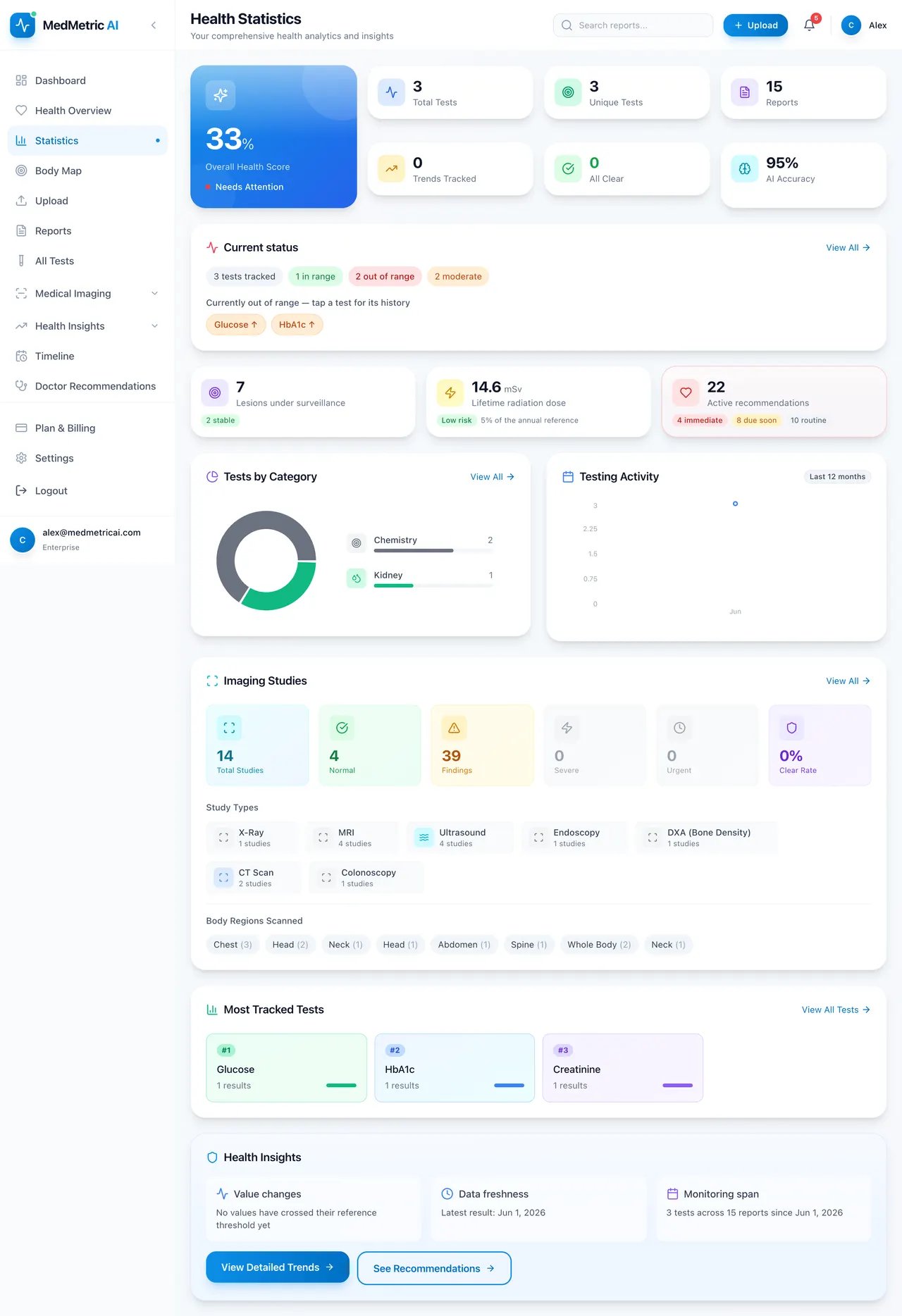Click the Reports document icon on stat card

745,92
